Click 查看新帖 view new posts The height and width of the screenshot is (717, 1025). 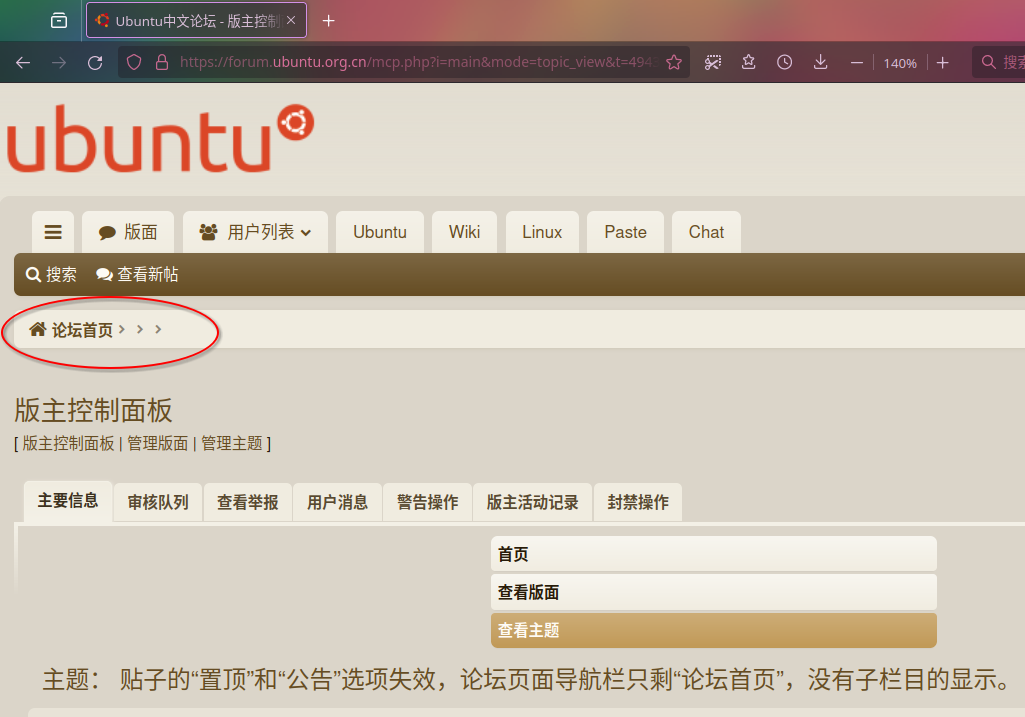137,275
